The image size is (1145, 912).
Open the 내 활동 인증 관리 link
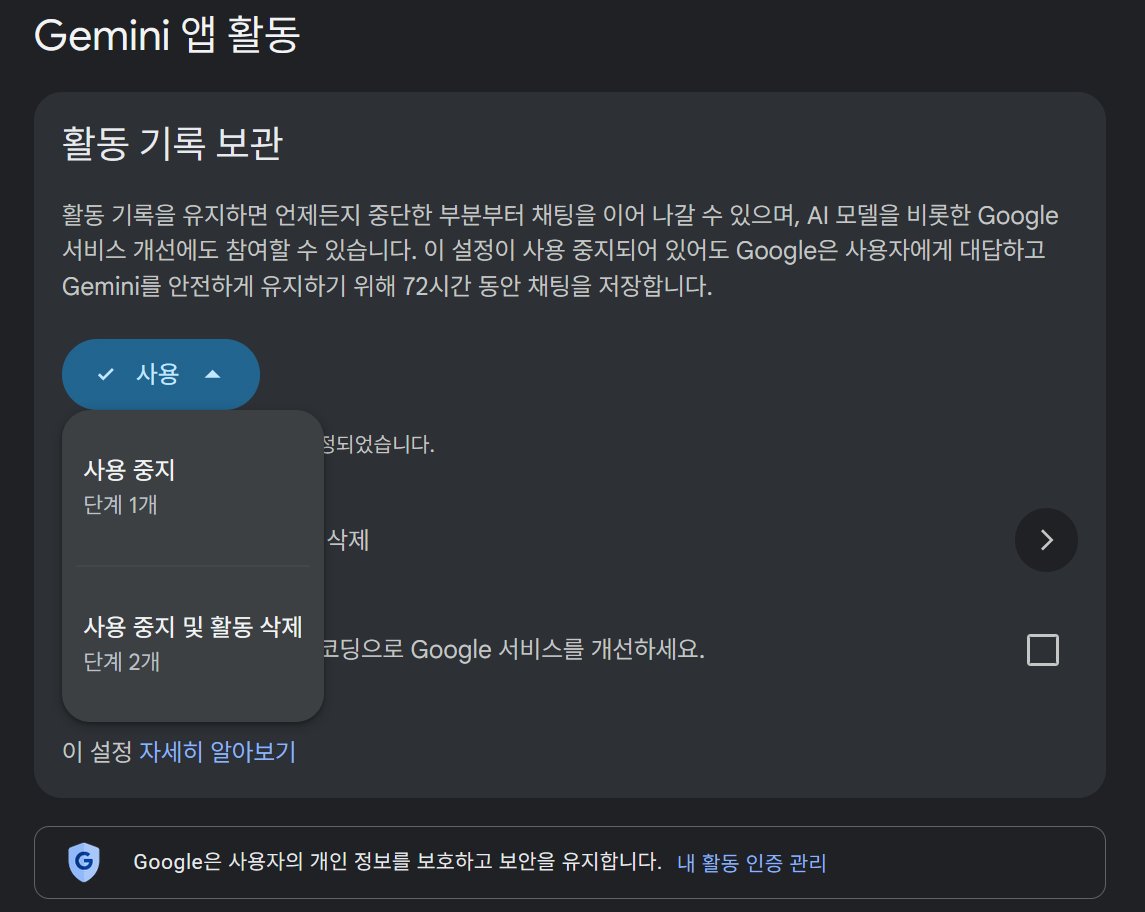coord(751,863)
